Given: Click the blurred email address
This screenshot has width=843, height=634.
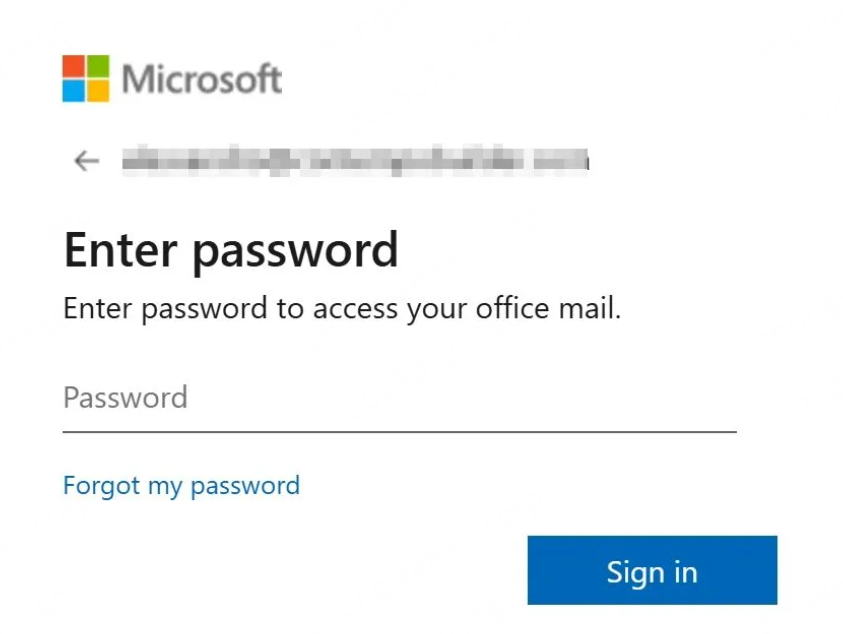Looking at the screenshot, I should (355, 160).
